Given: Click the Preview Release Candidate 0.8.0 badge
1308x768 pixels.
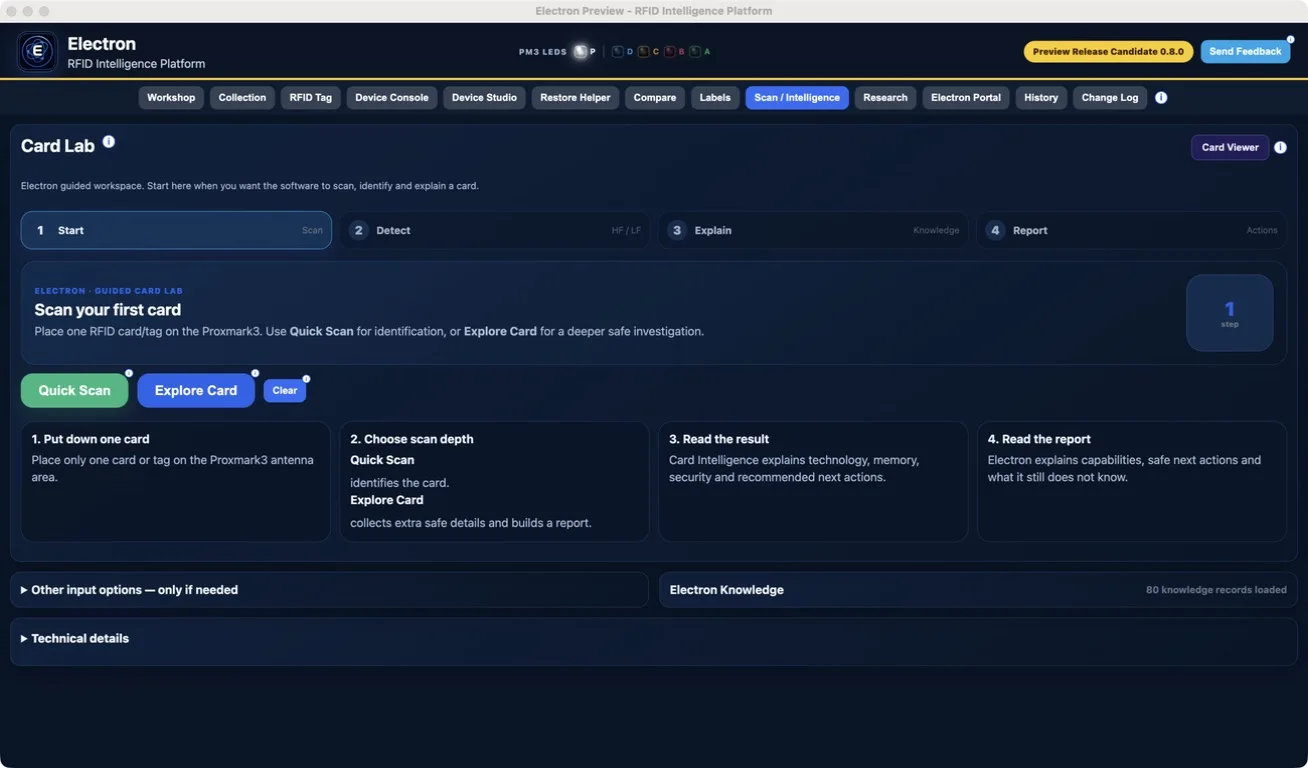Looking at the screenshot, I should click(1108, 52).
